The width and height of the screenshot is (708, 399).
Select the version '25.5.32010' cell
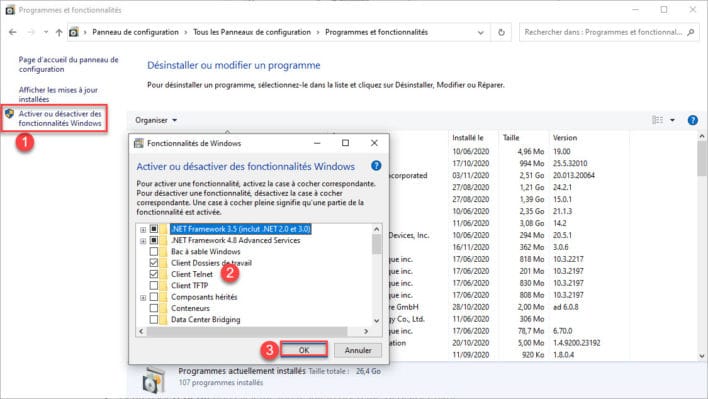coord(570,163)
